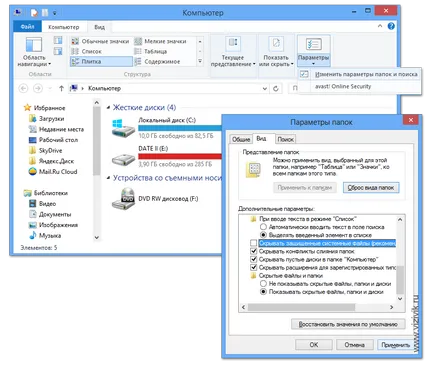Toggle Скрывать пустые диски checkbox
The image size is (434, 367).
tap(254, 259)
